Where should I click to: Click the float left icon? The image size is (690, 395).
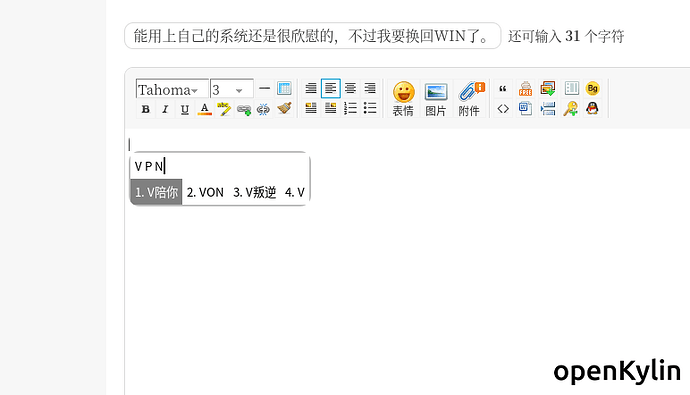coord(311,108)
